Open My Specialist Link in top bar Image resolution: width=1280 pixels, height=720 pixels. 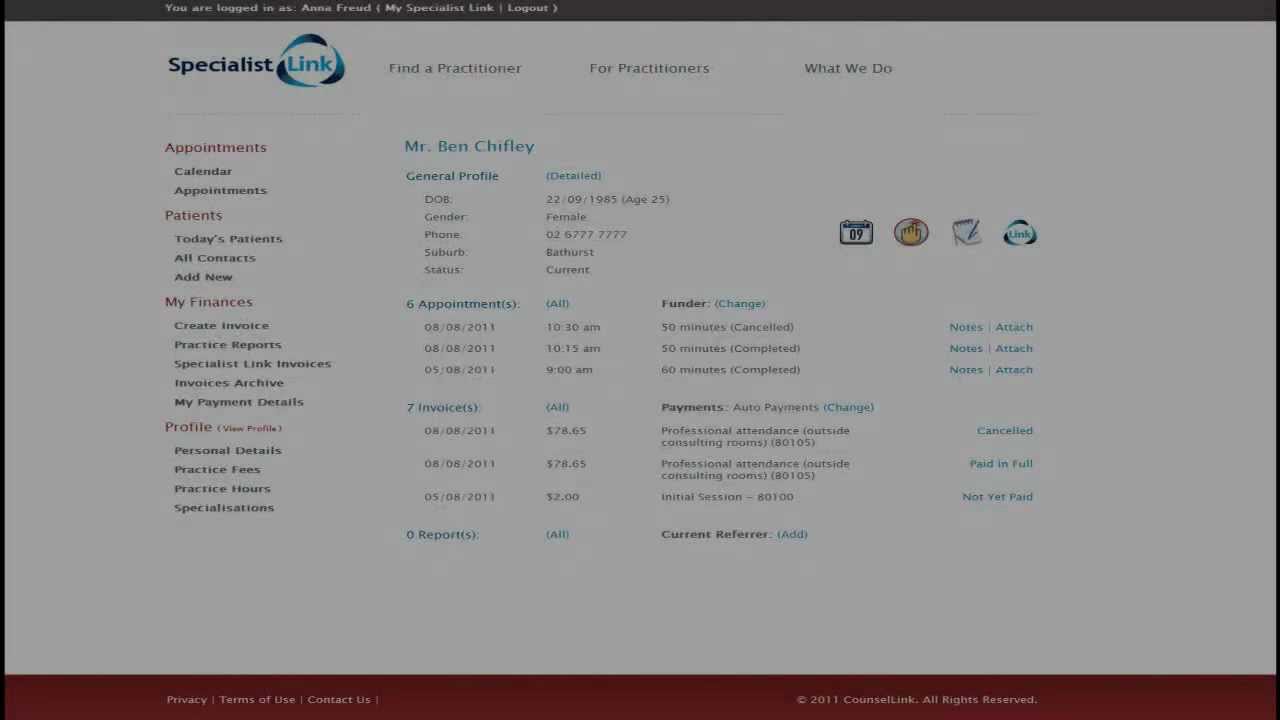439,8
